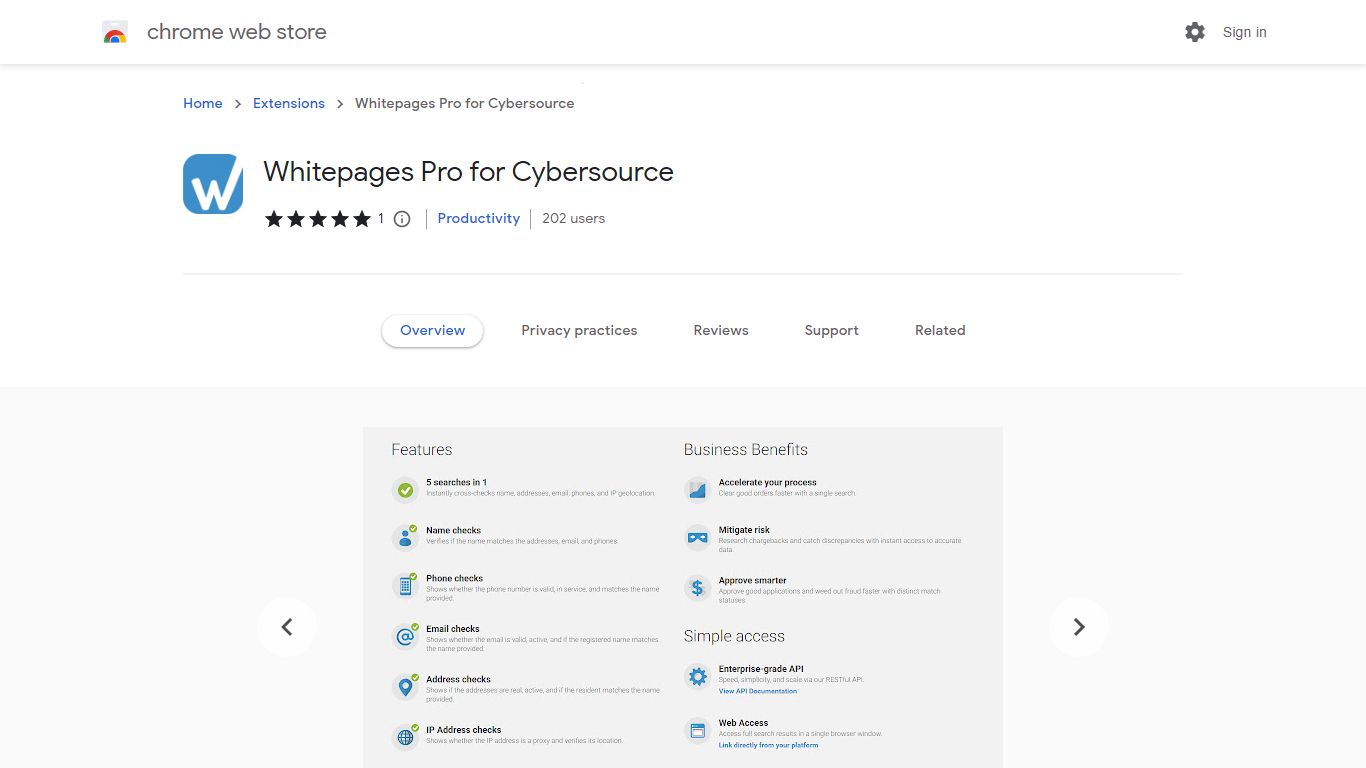The height and width of the screenshot is (768, 1366).
Task: Click the Mitigate risk mask icon
Action: point(697,538)
